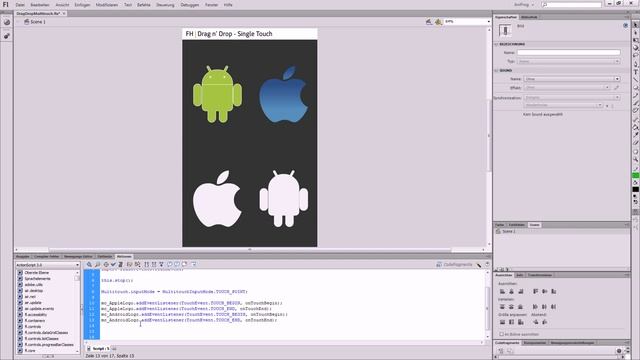
Task: Collapse the BEZEICHNUNG section
Action: (496, 44)
